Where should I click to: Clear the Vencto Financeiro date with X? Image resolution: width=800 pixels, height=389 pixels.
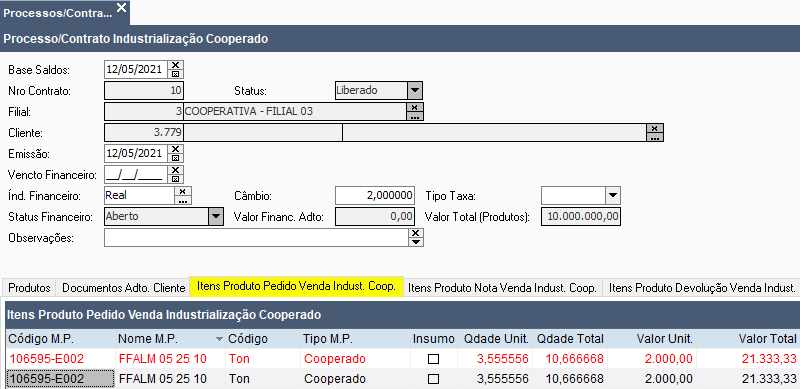point(175,170)
